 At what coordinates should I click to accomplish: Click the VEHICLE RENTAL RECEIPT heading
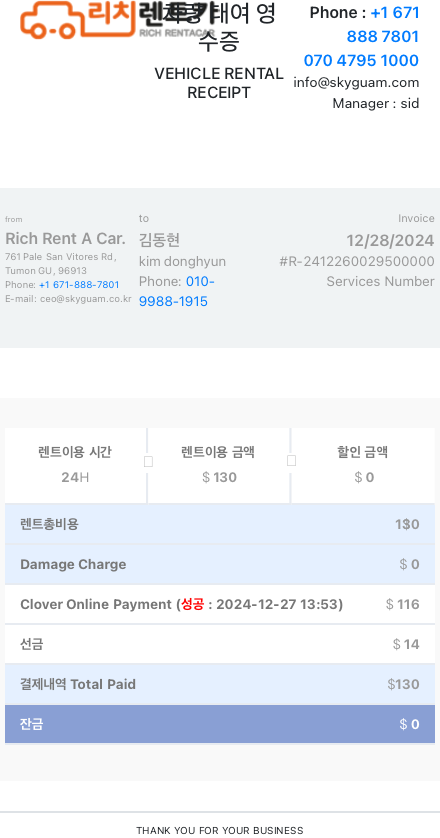[x=219, y=83]
